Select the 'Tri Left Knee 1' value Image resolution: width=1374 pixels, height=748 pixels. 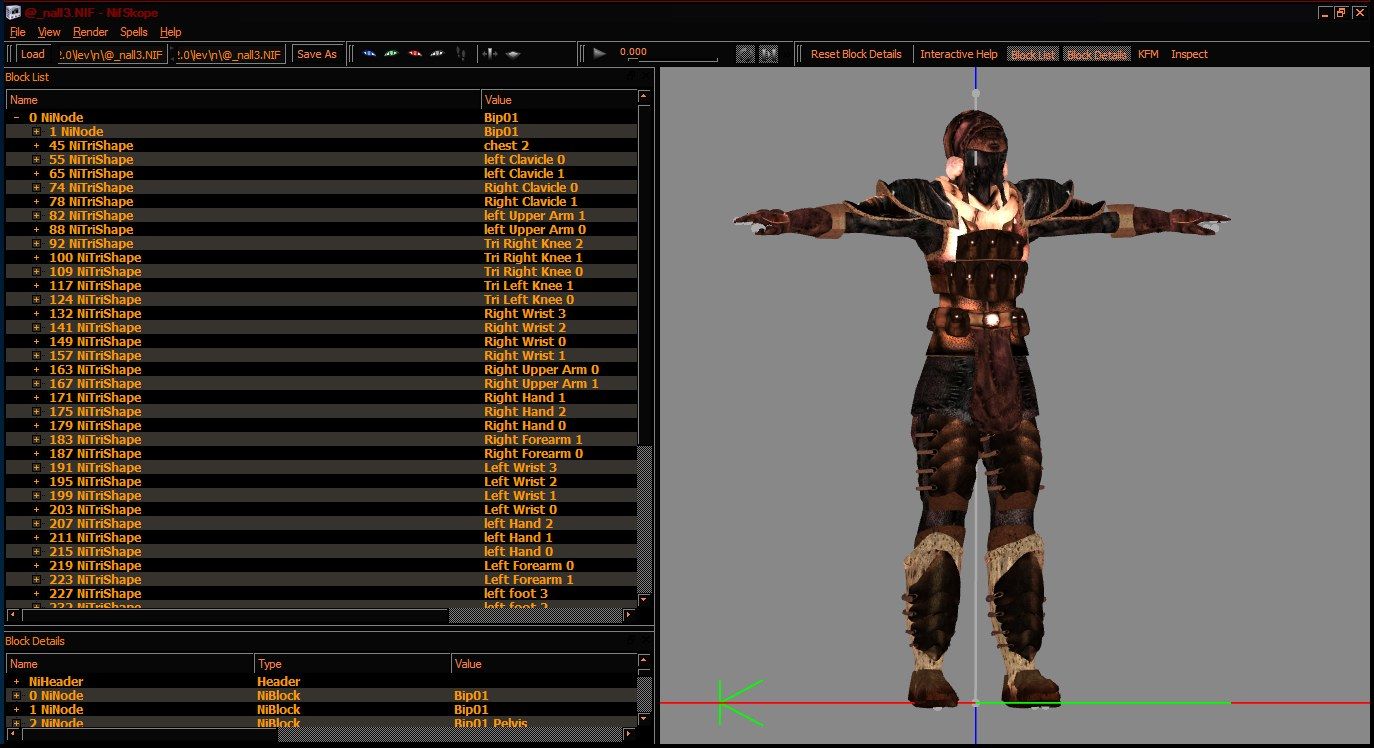coord(529,286)
